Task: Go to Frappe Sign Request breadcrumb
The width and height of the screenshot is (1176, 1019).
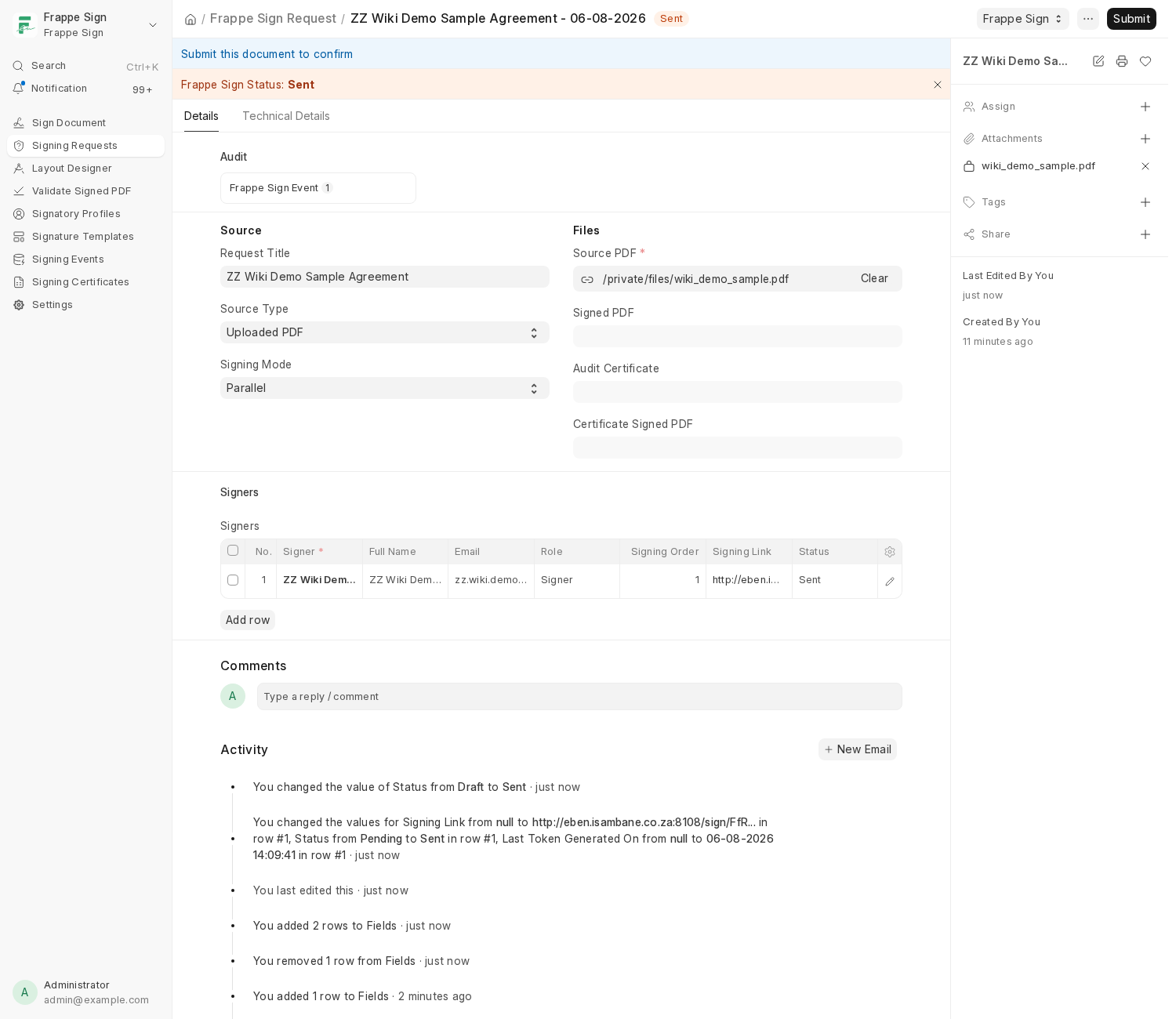Action: point(273,19)
